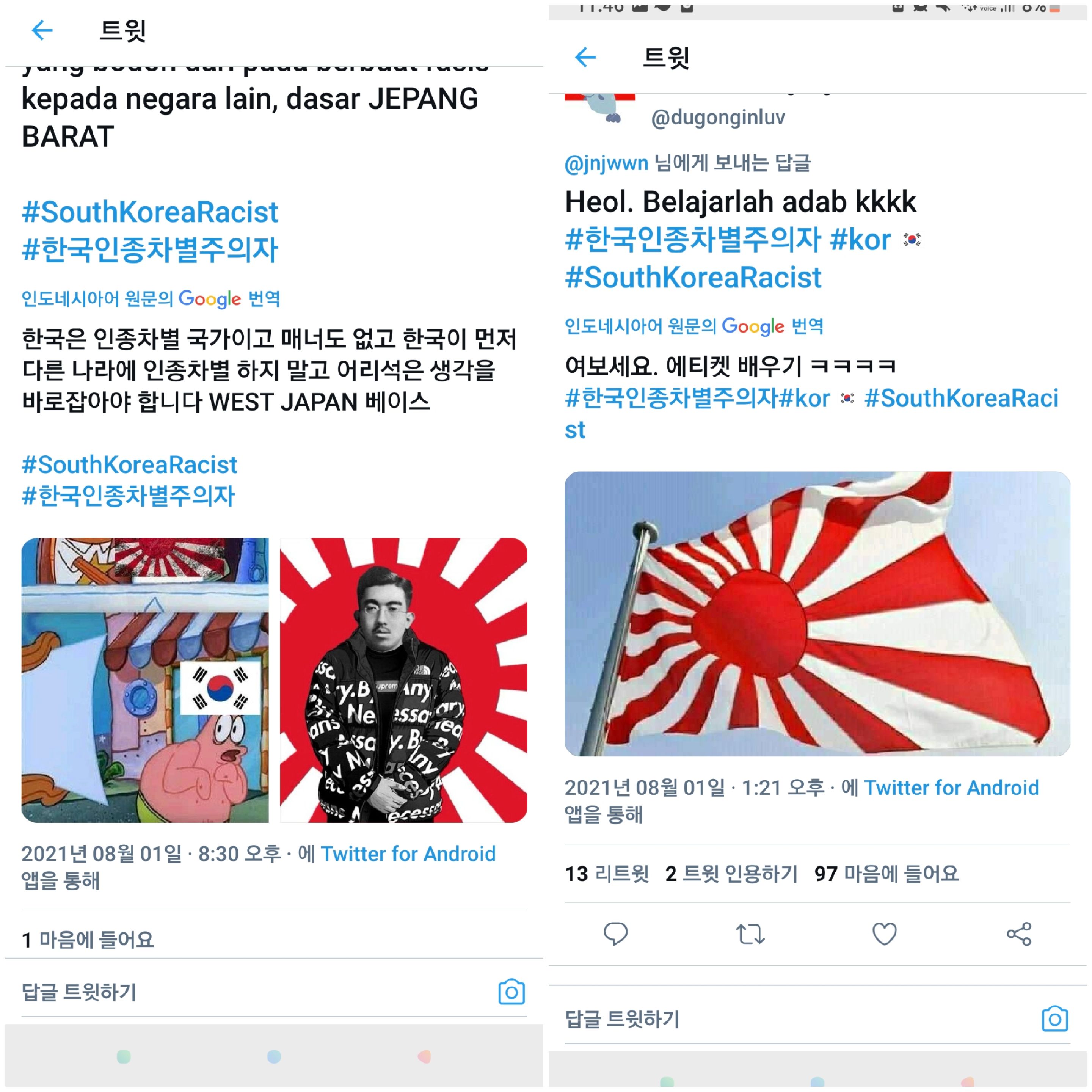Like the tweet with heart icon
This screenshot has width=1092, height=1092.
pos(885,934)
